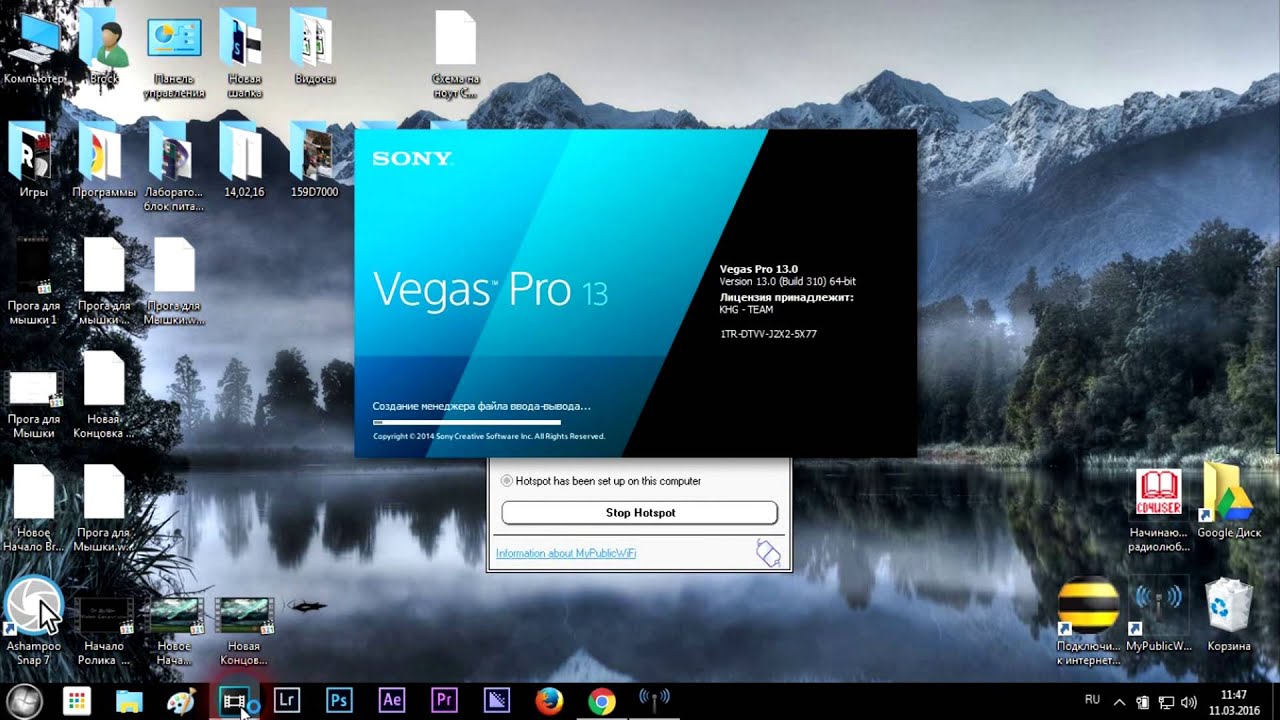This screenshot has height=720, width=1280.
Task: Select Hotspot has been set up radio
Action: click(x=507, y=481)
